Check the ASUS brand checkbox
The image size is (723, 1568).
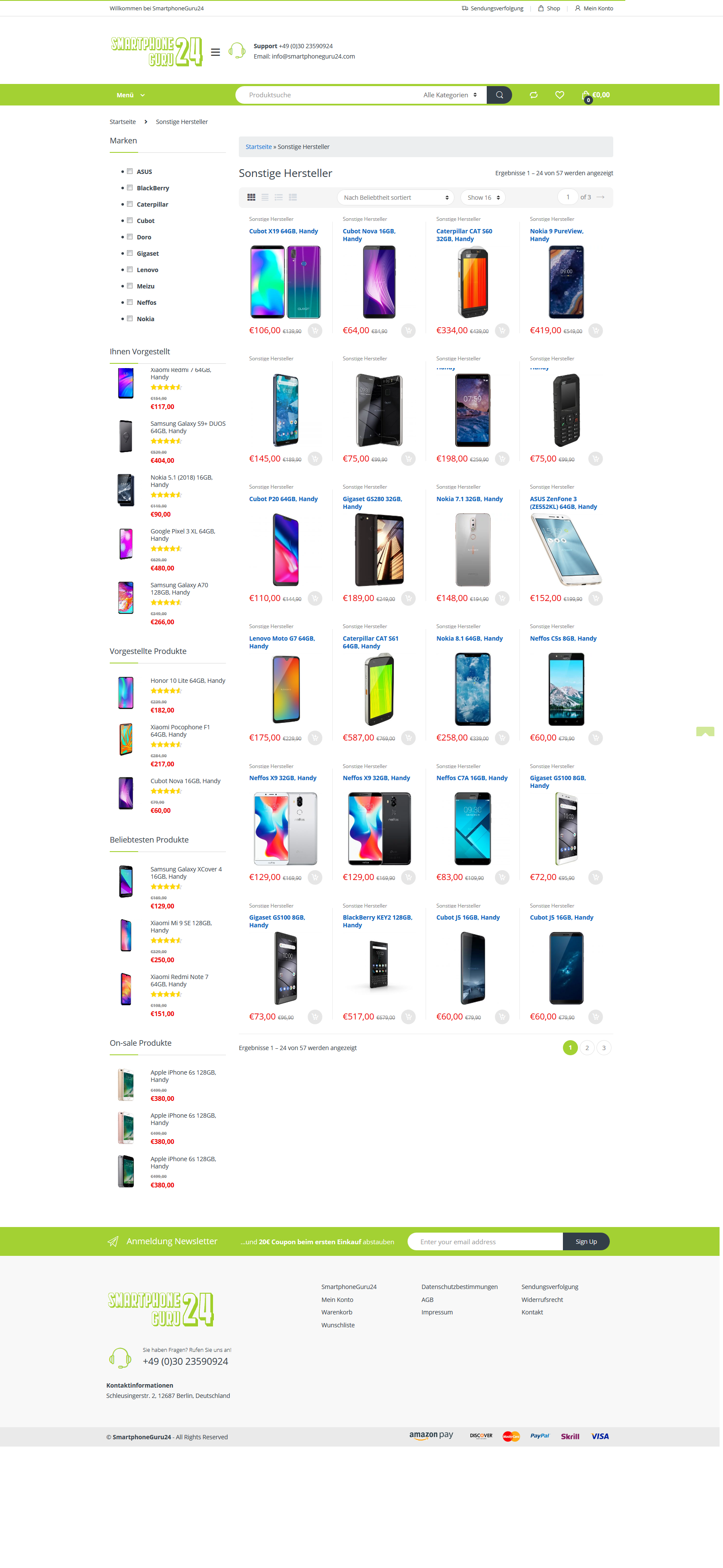point(130,171)
